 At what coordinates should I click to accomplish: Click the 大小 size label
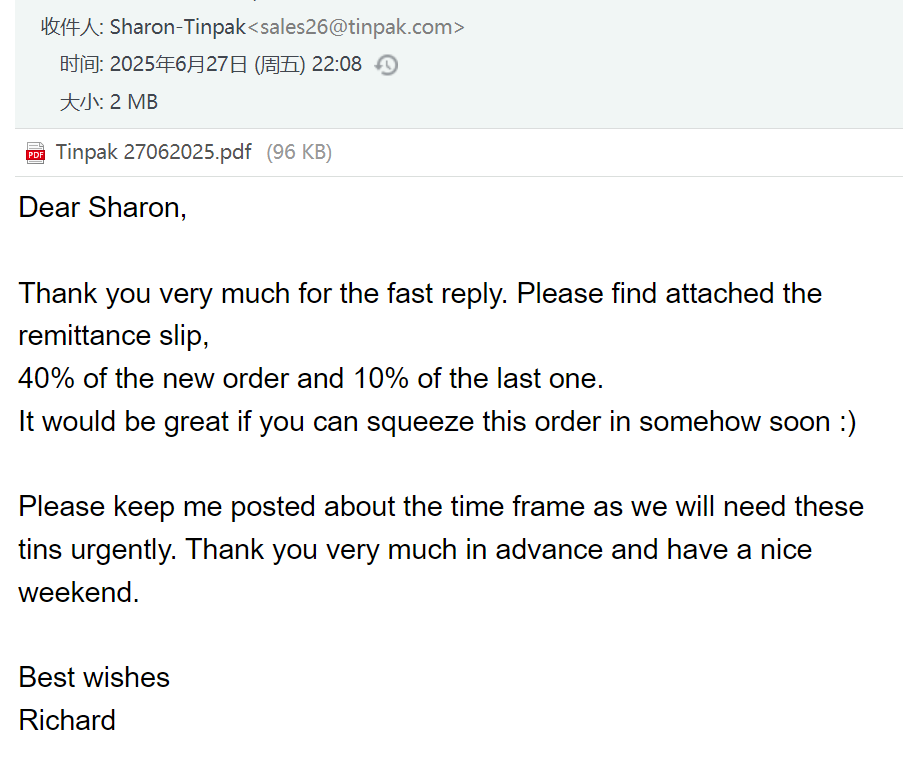pos(81,102)
